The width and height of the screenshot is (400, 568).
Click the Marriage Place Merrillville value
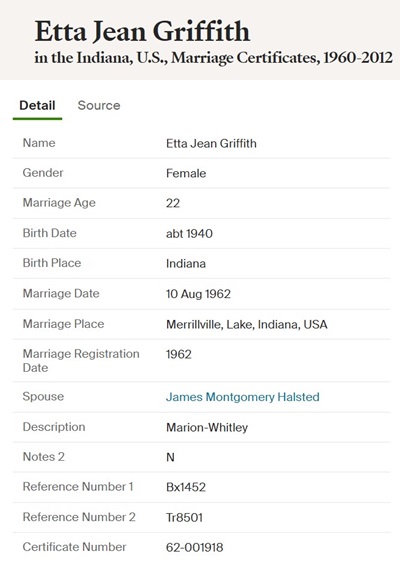(247, 324)
